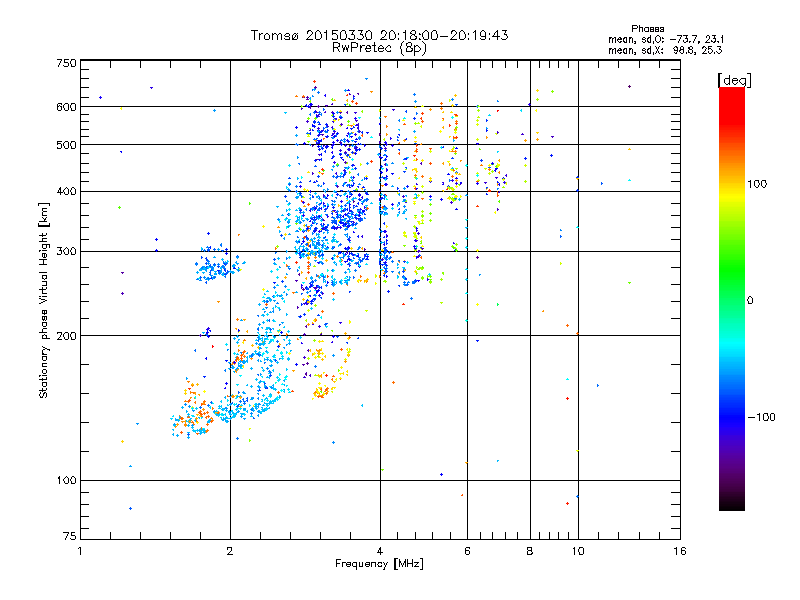Select the 'mean, sd,X: 98.8, 25.3' line
Viewport: 800px width, 600px height.
pyautogui.click(x=665, y=51)
